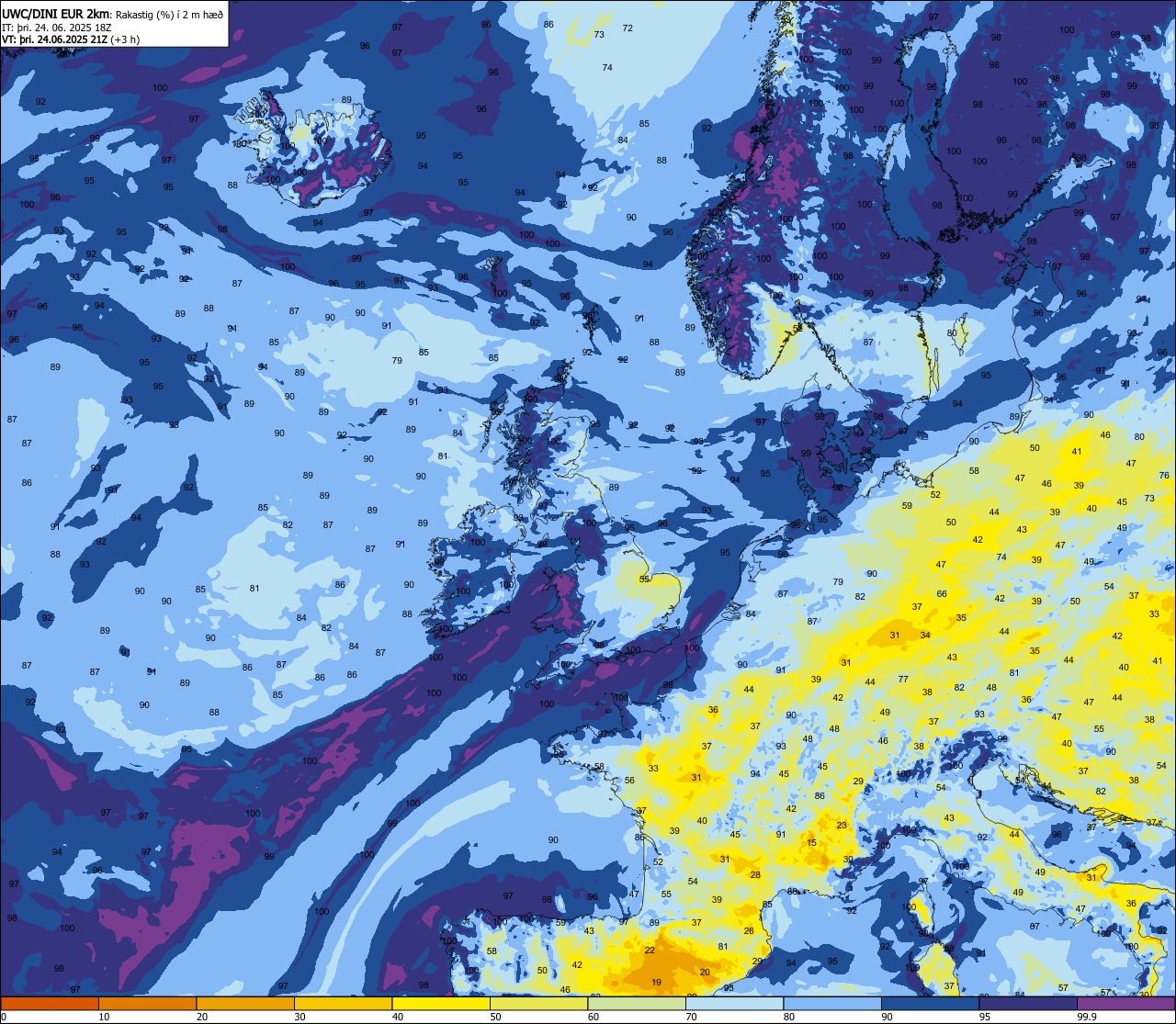
Task: Click the humidity value "22" in northern Spain
Action: click(x=650, y=950)
